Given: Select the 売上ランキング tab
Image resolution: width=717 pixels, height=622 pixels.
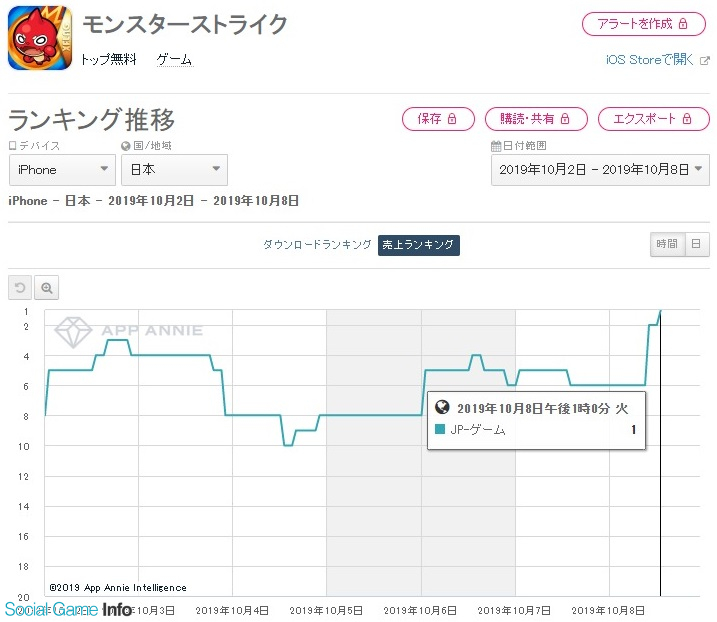Looking at the screenshot, I should pyautogui.click(x=418, y=245).
